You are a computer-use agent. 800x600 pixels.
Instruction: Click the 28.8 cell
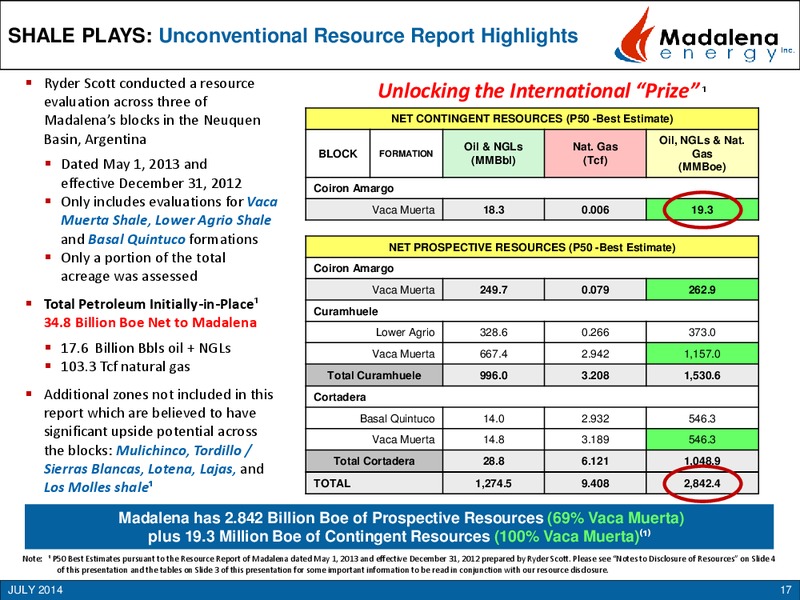[493, 461]
